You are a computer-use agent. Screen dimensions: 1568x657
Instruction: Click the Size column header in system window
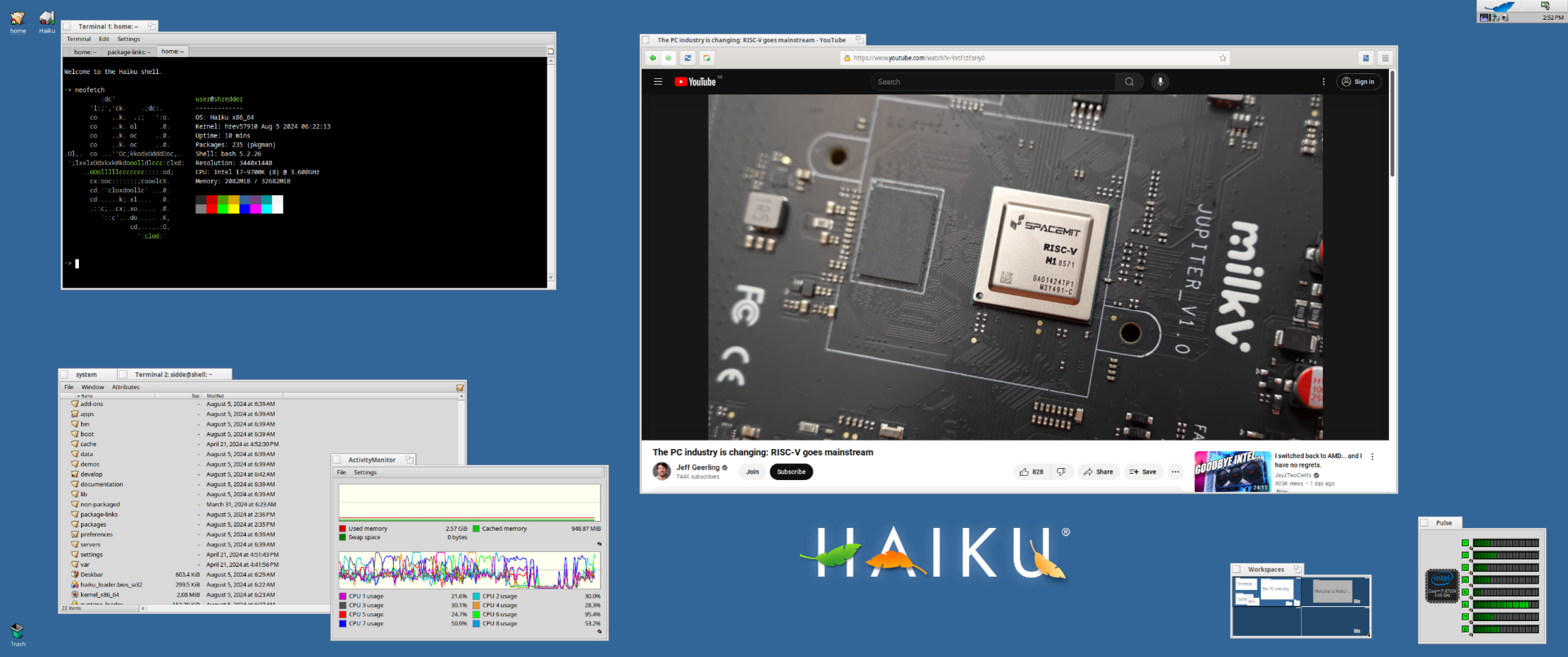click(x=178, y=395)
